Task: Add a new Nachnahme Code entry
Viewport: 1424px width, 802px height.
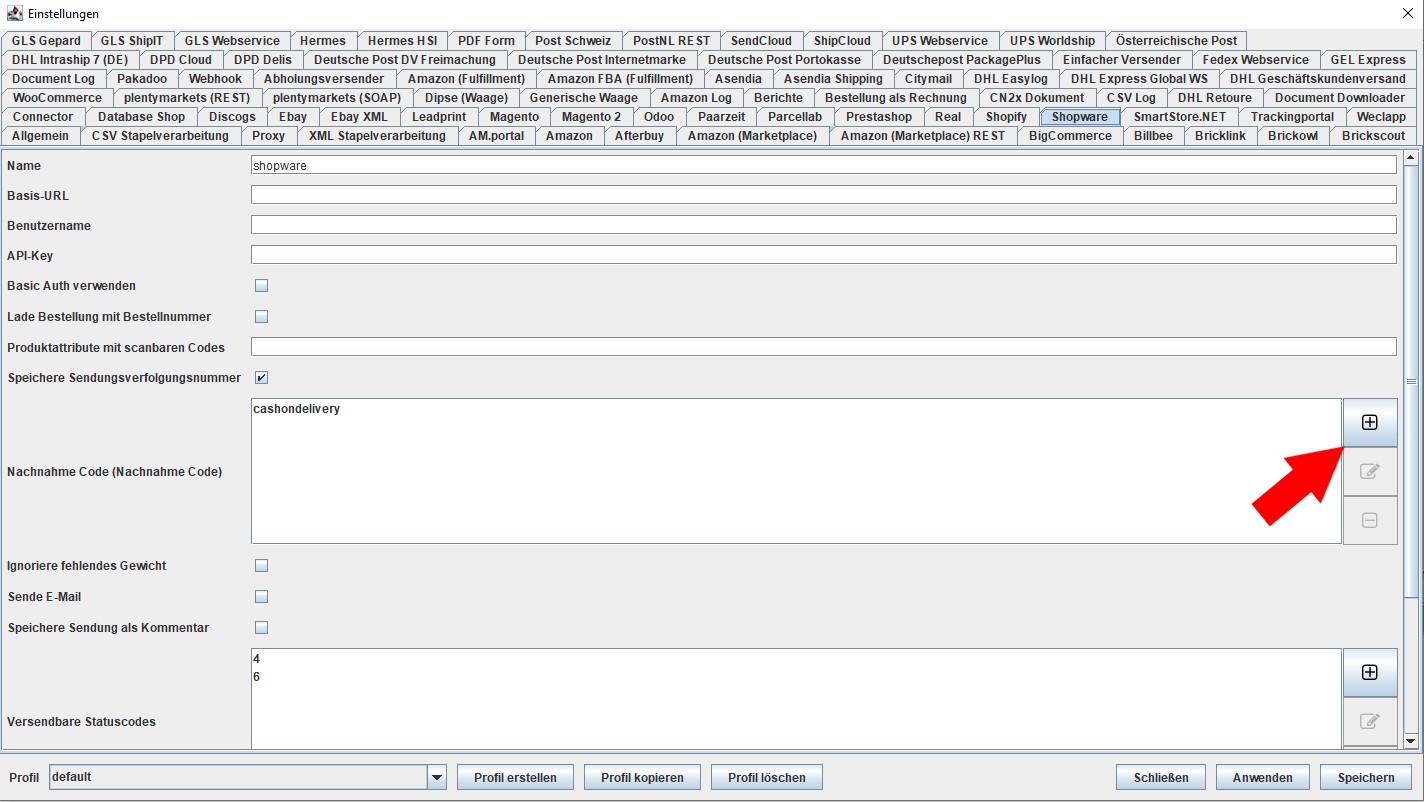Action: coord(1370,422)
